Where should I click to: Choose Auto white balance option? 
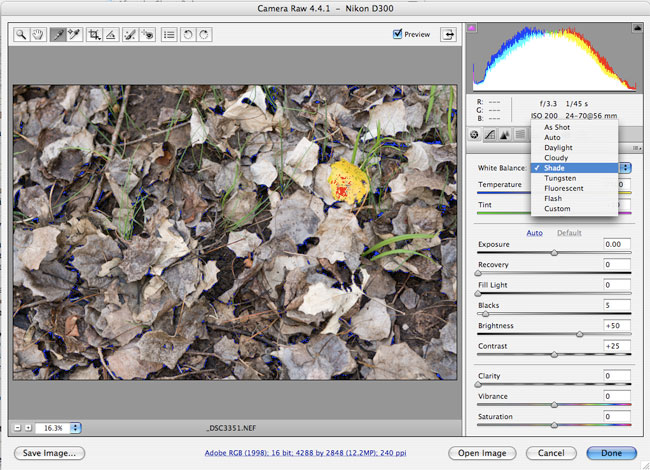click(574, 137)
